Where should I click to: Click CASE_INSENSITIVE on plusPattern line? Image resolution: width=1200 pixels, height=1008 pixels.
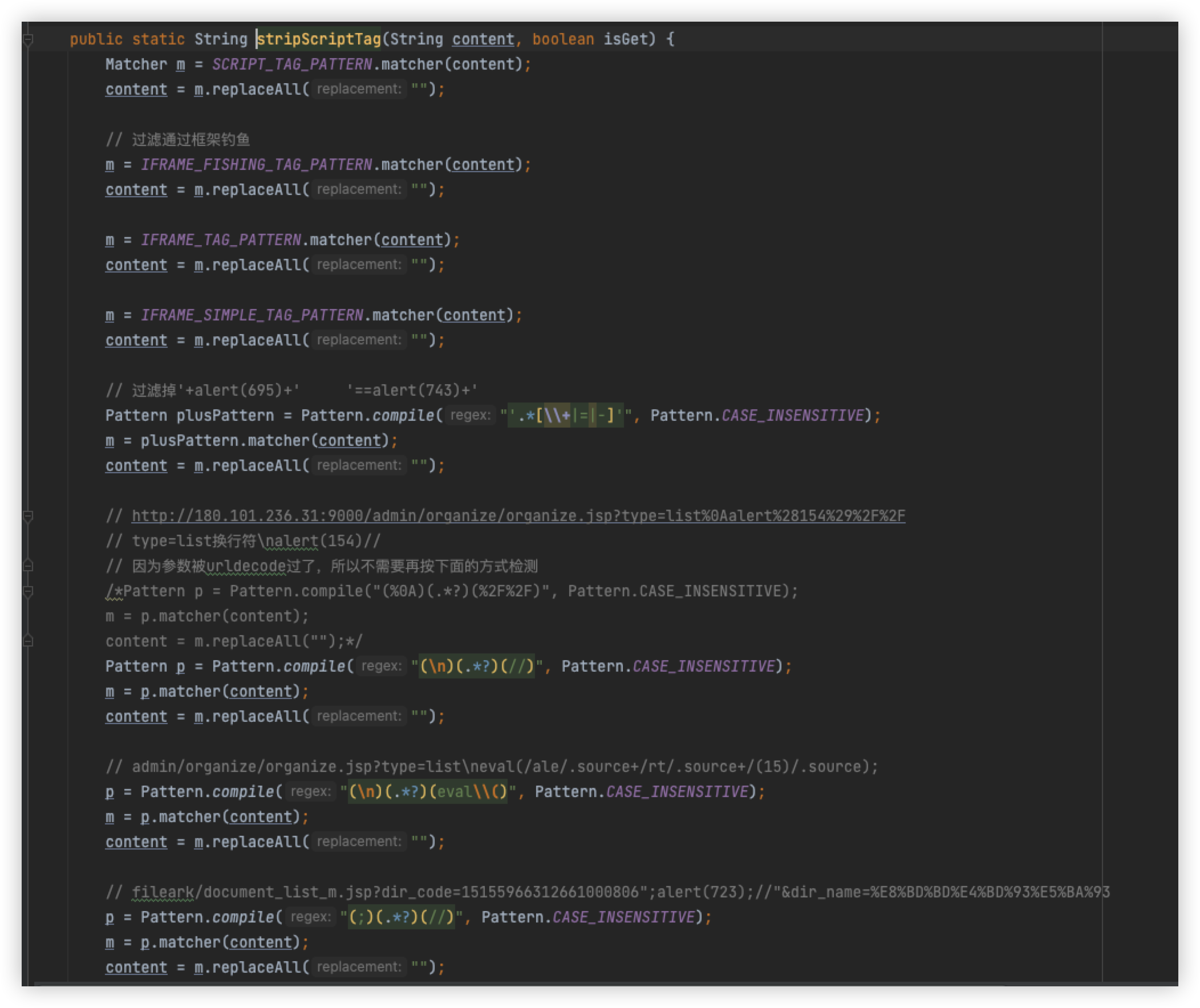click(792, 416)
